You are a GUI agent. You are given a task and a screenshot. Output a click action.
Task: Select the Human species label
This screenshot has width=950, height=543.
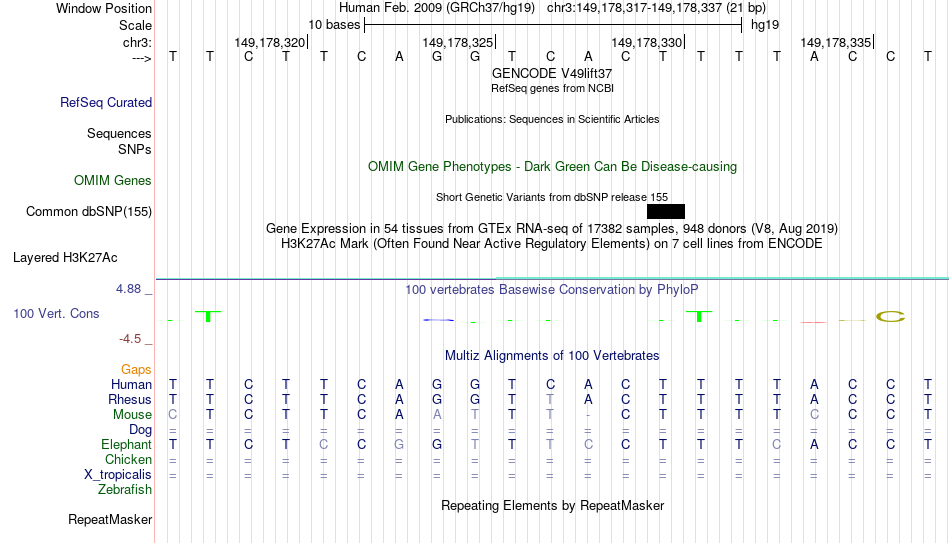(131, 384)
